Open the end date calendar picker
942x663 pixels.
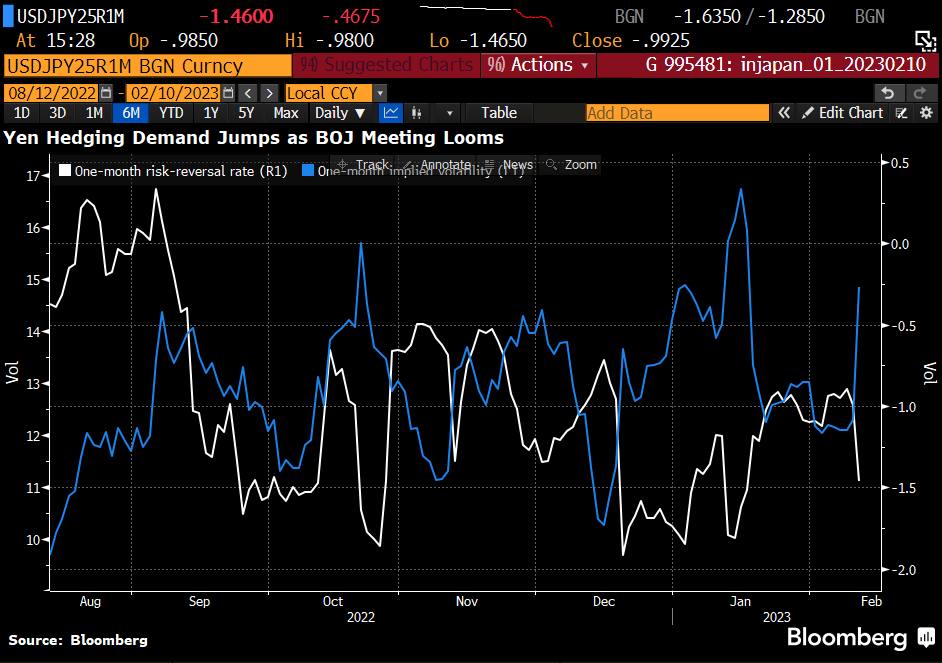pos(228,93)
